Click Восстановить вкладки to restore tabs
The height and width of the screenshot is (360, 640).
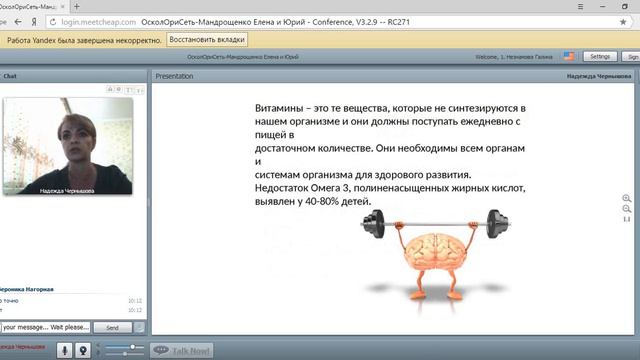[x=207, y=40]
